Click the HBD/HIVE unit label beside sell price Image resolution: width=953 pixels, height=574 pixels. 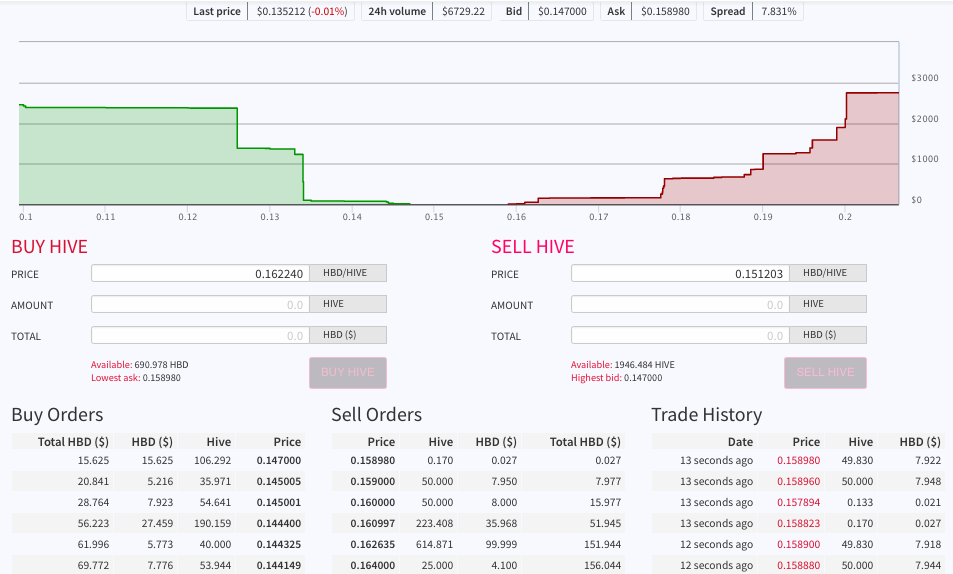click(828, 273)
